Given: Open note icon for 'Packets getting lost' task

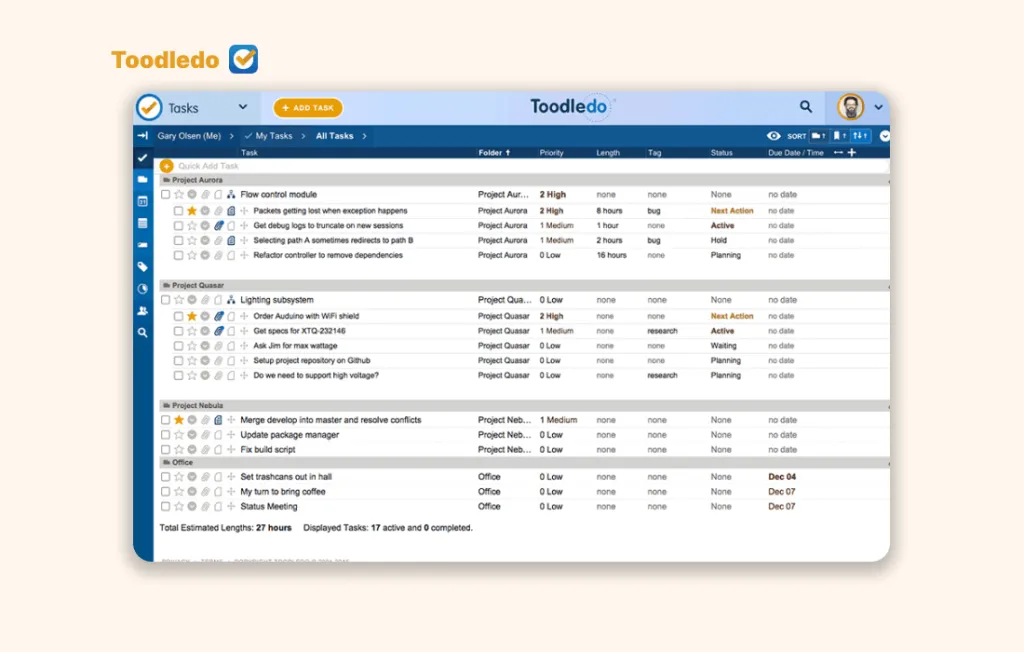Looking at the screenshot, I should click(x=231, y=211).
